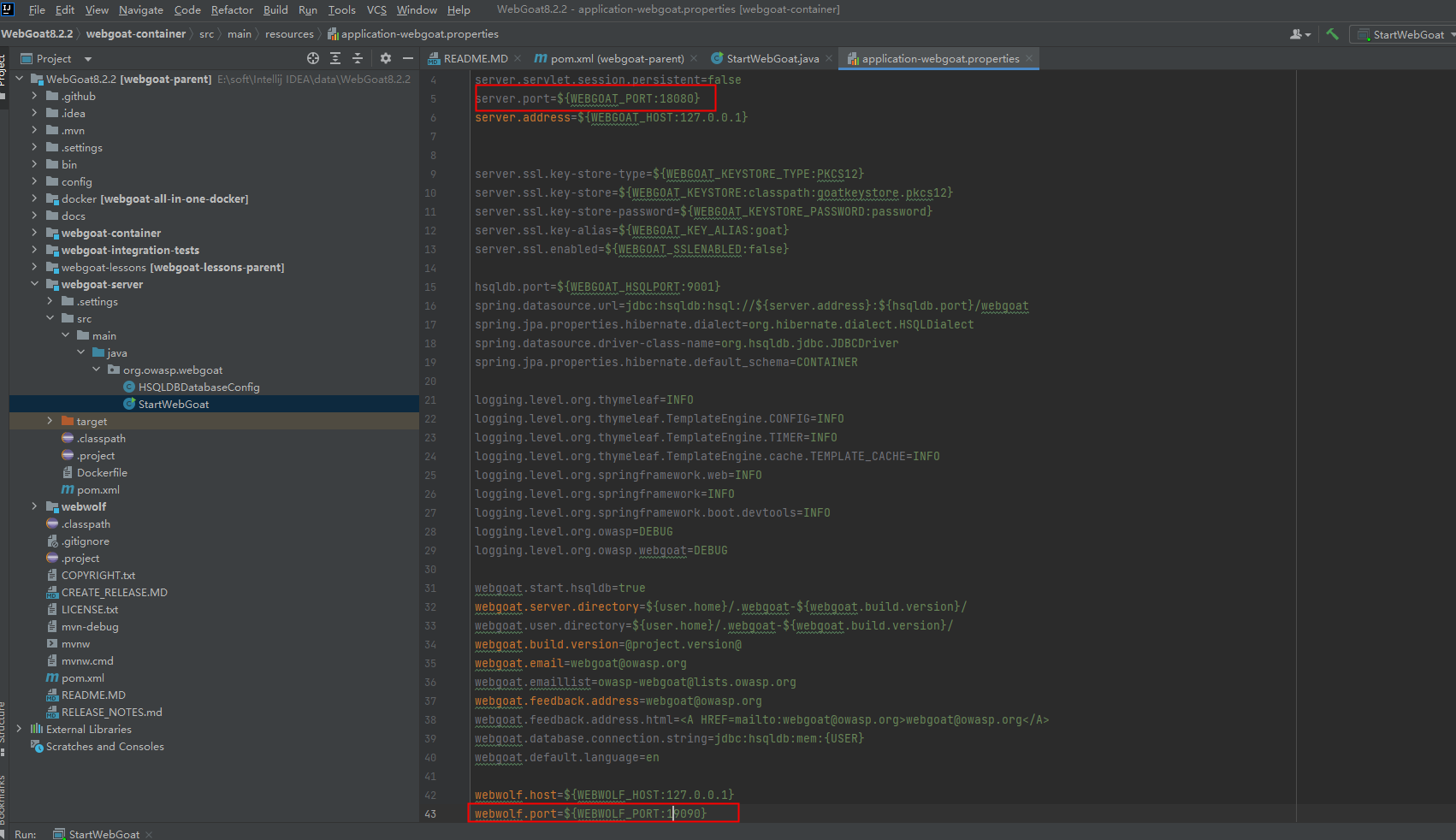This screenshot has height=840, width=1456.
Task: Open the Tools menu
Action: tap(342, 10)
